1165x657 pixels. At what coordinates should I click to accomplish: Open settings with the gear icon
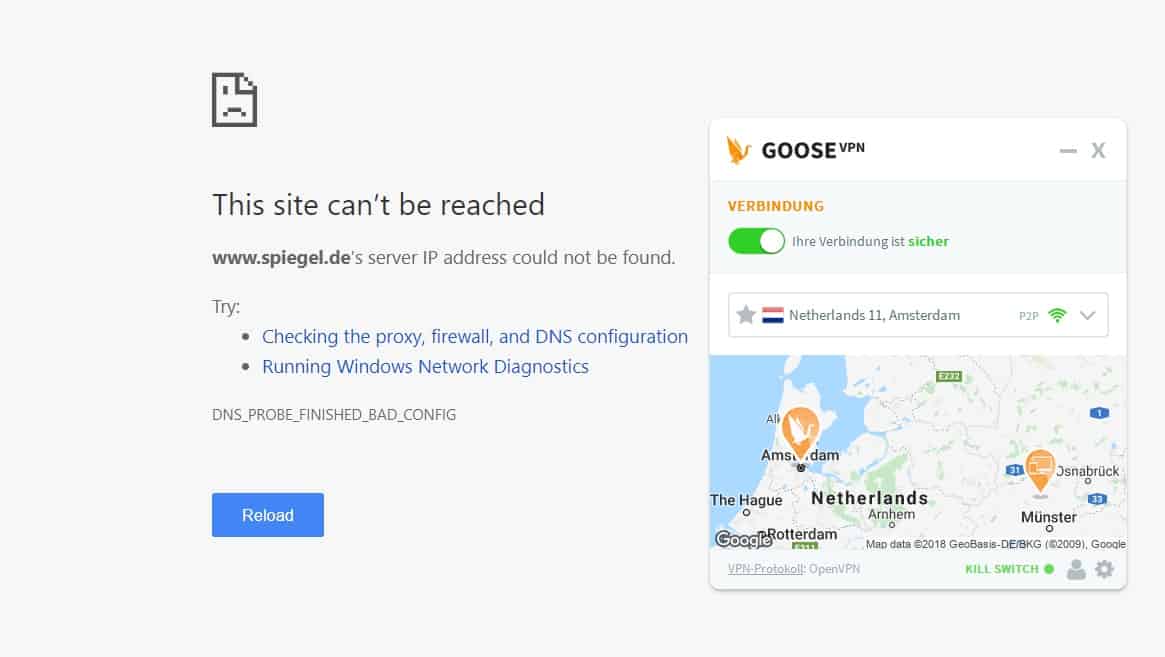tap(1105, 569)
